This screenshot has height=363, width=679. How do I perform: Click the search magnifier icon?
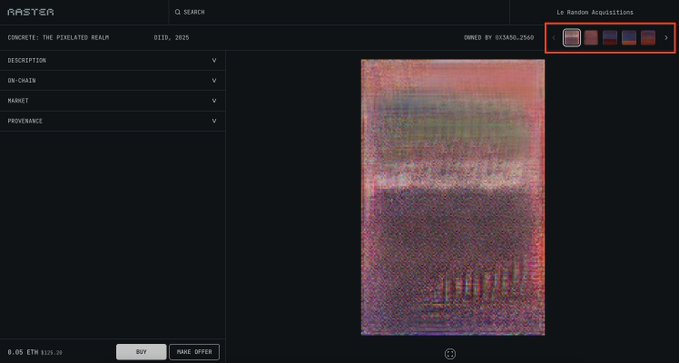(178, 12)
